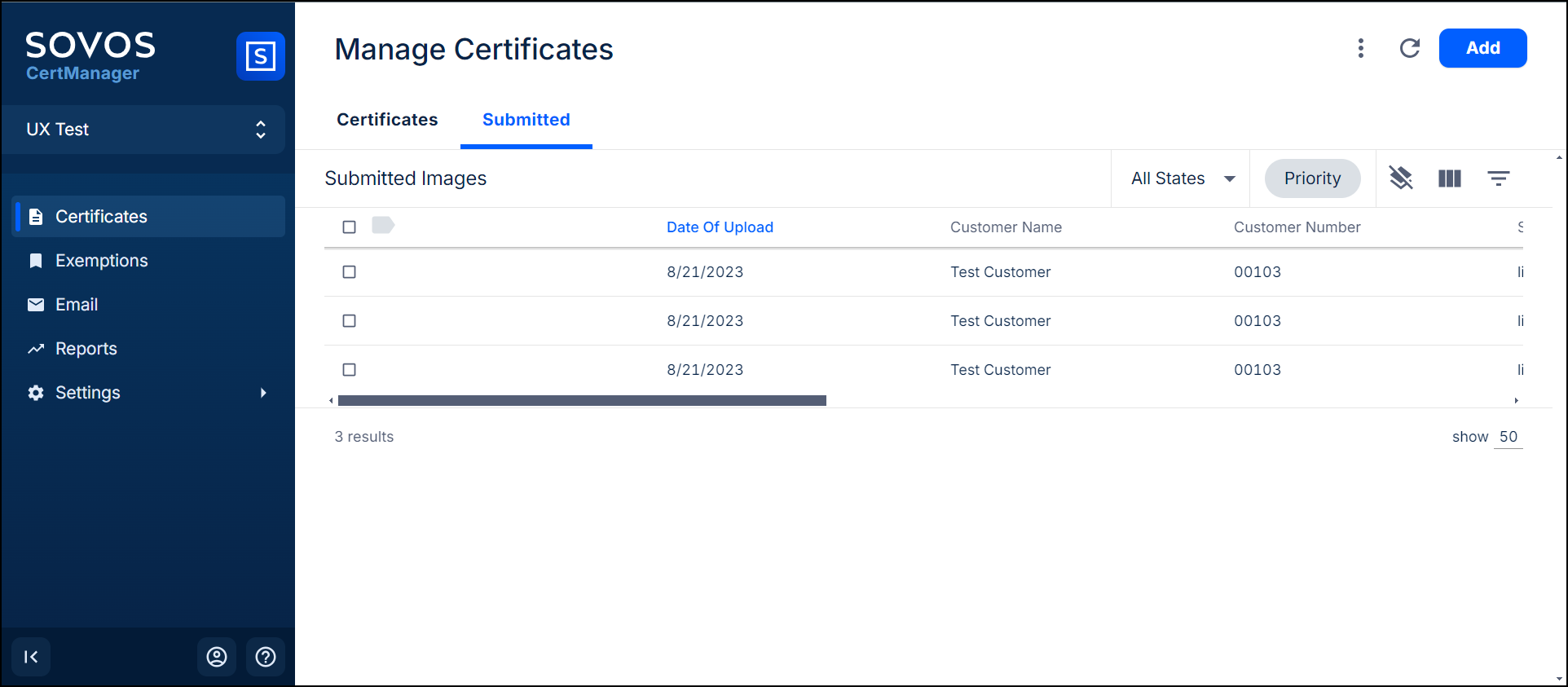The height and width of the screenshot is (687, 1568).
Task: Open Exemptions in the sidebar
Action: coord(101,261)
